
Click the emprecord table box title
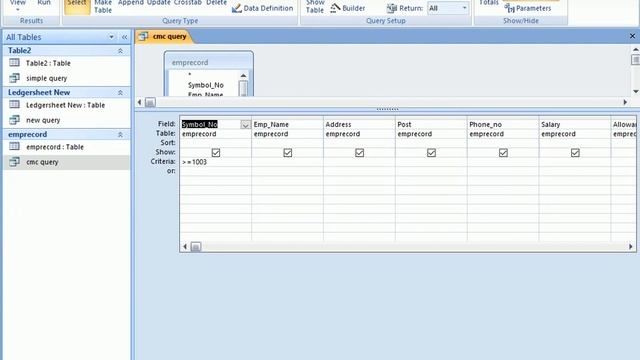(190, 62)
